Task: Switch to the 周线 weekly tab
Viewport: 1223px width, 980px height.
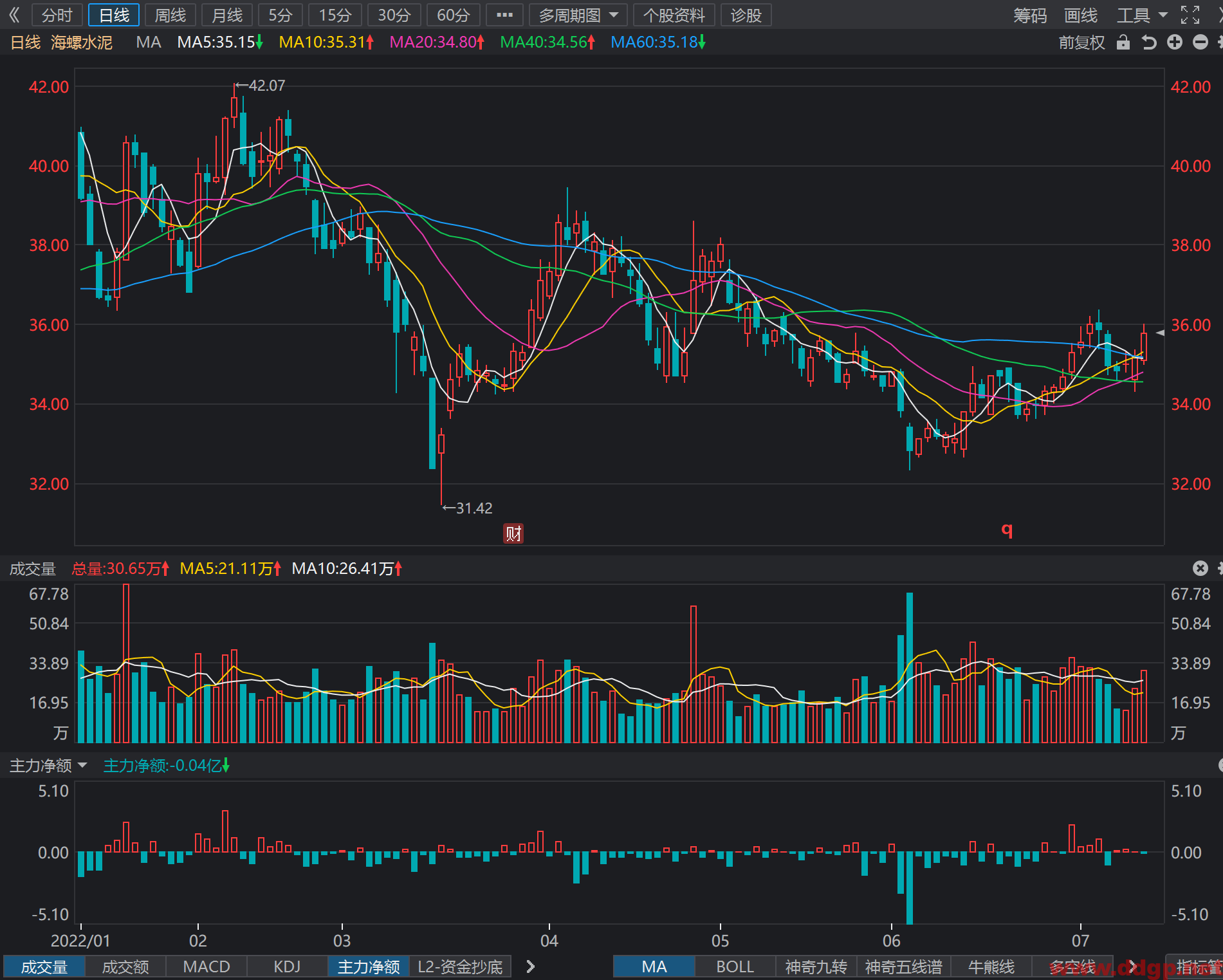Action: 170,15
